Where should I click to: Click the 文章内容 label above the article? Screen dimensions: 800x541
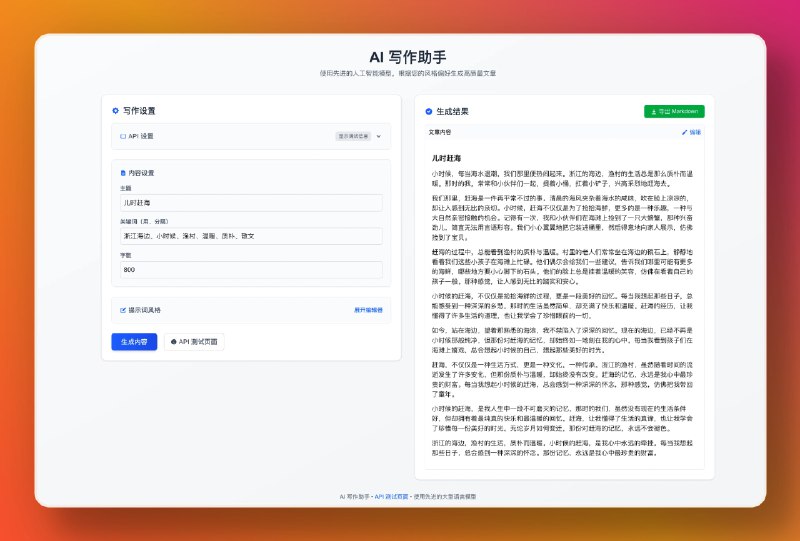[440, 132]
